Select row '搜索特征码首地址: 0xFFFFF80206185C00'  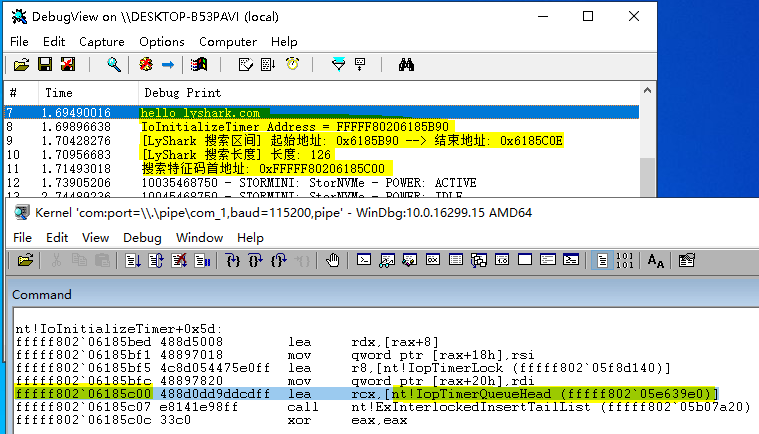[321, 169]
